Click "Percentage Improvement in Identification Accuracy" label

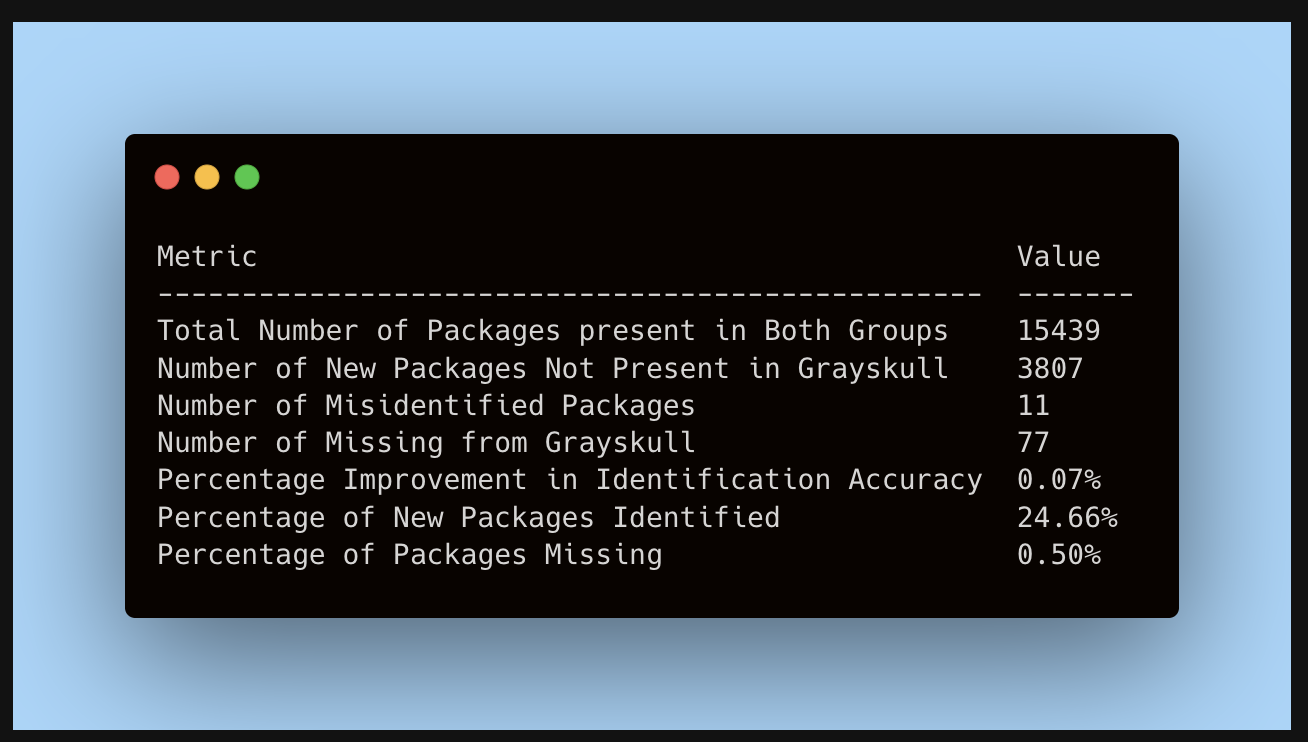click(x=569, y=480)
